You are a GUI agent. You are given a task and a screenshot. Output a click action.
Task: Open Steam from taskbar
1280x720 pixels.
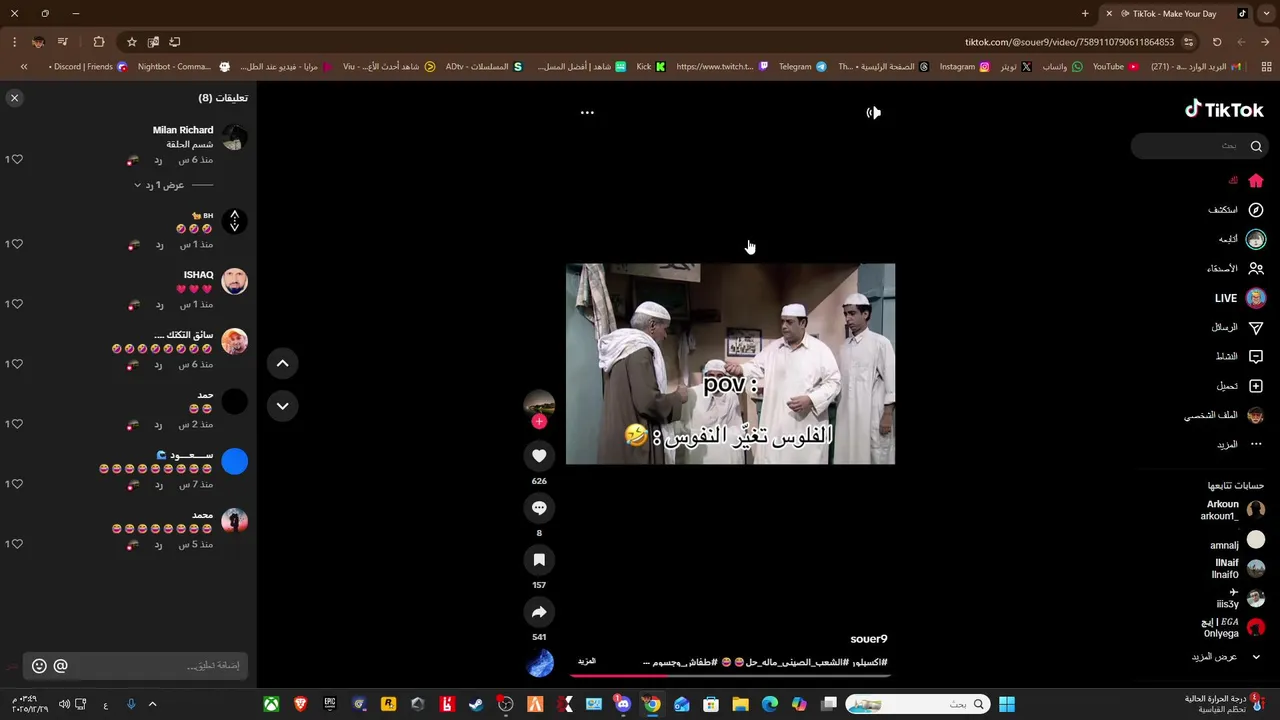(476, 705)
